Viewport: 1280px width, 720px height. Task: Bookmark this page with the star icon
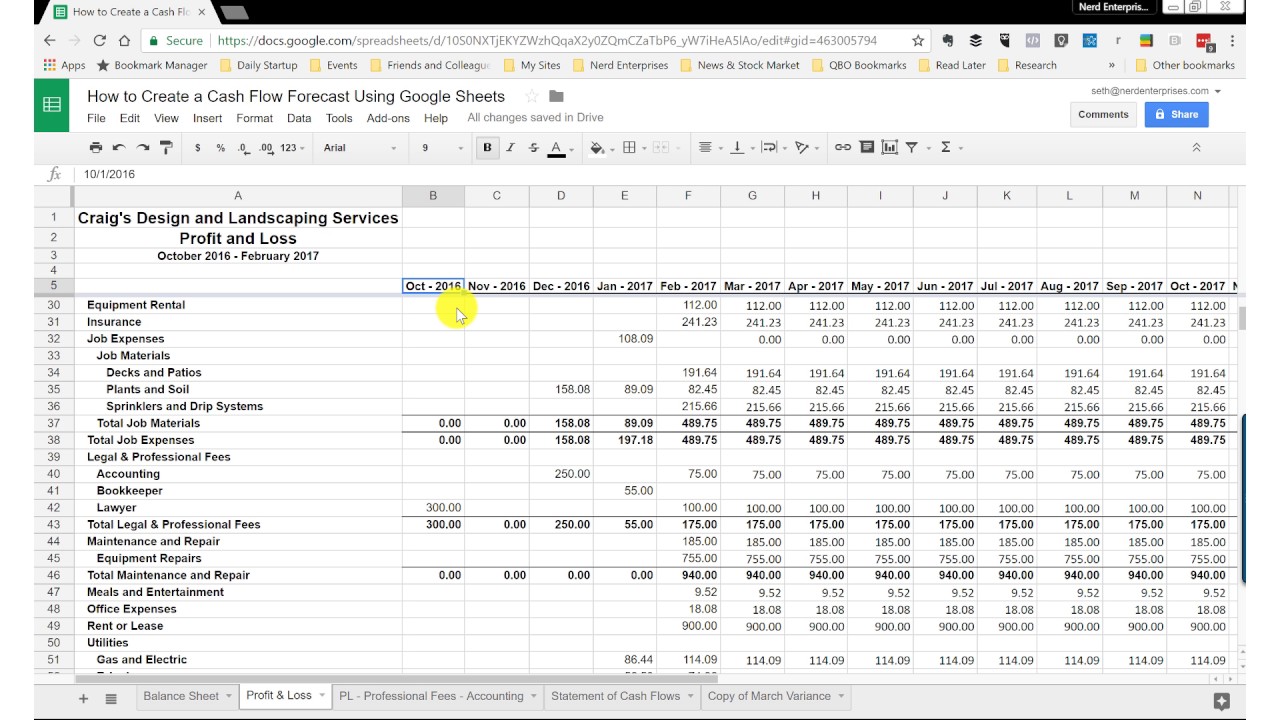pos(918,41)
